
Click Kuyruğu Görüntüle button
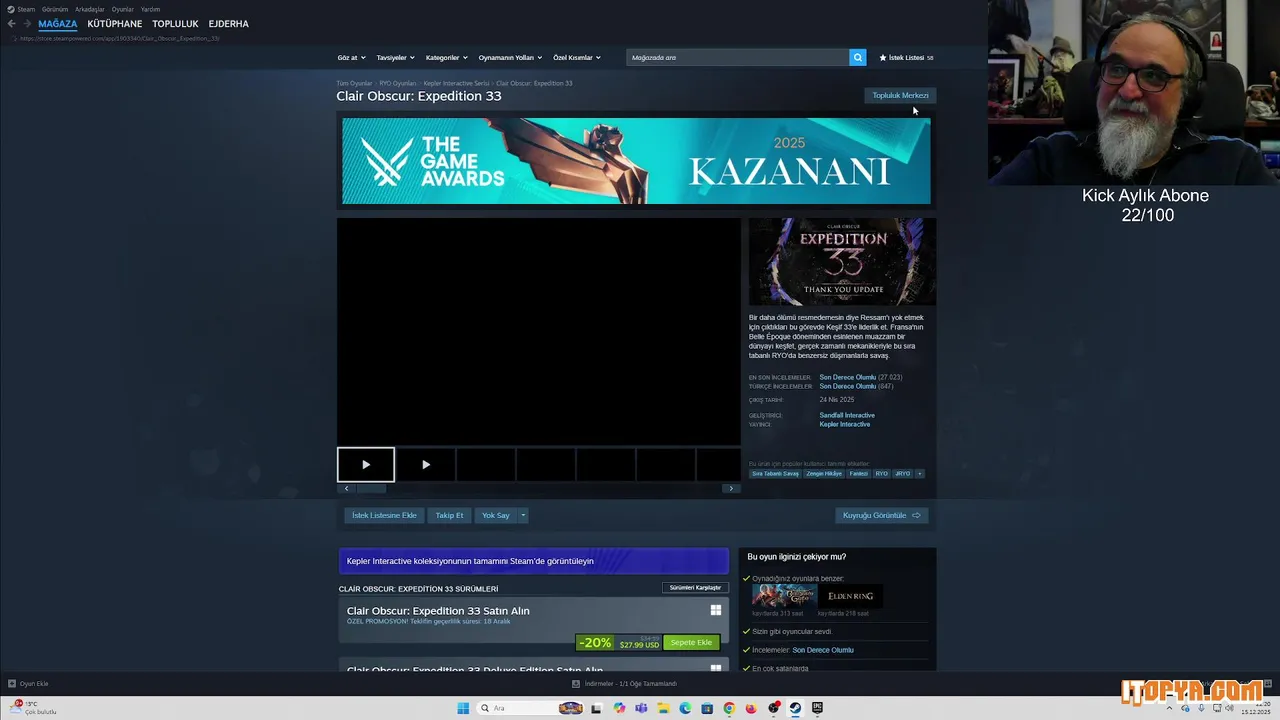pos(882,516)
